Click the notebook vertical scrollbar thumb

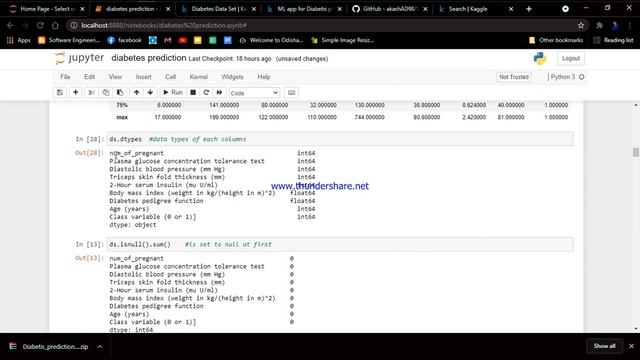point(636,152)
